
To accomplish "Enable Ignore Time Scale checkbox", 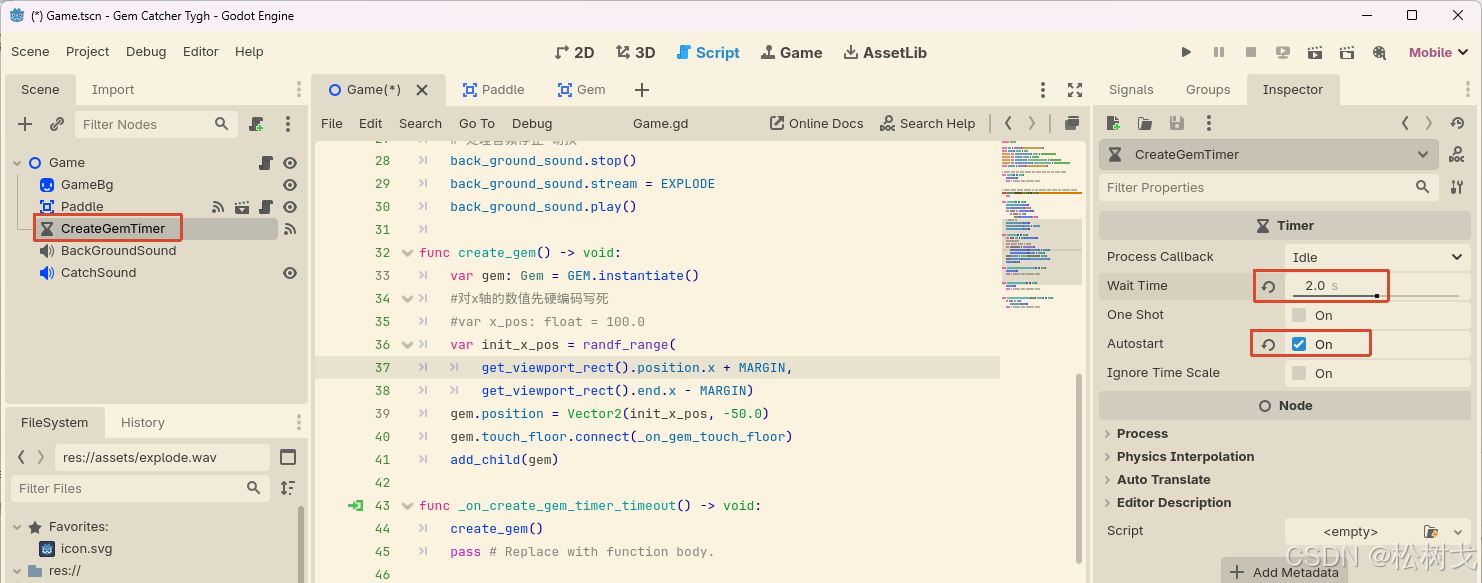I will click(x=1299, y=373).
